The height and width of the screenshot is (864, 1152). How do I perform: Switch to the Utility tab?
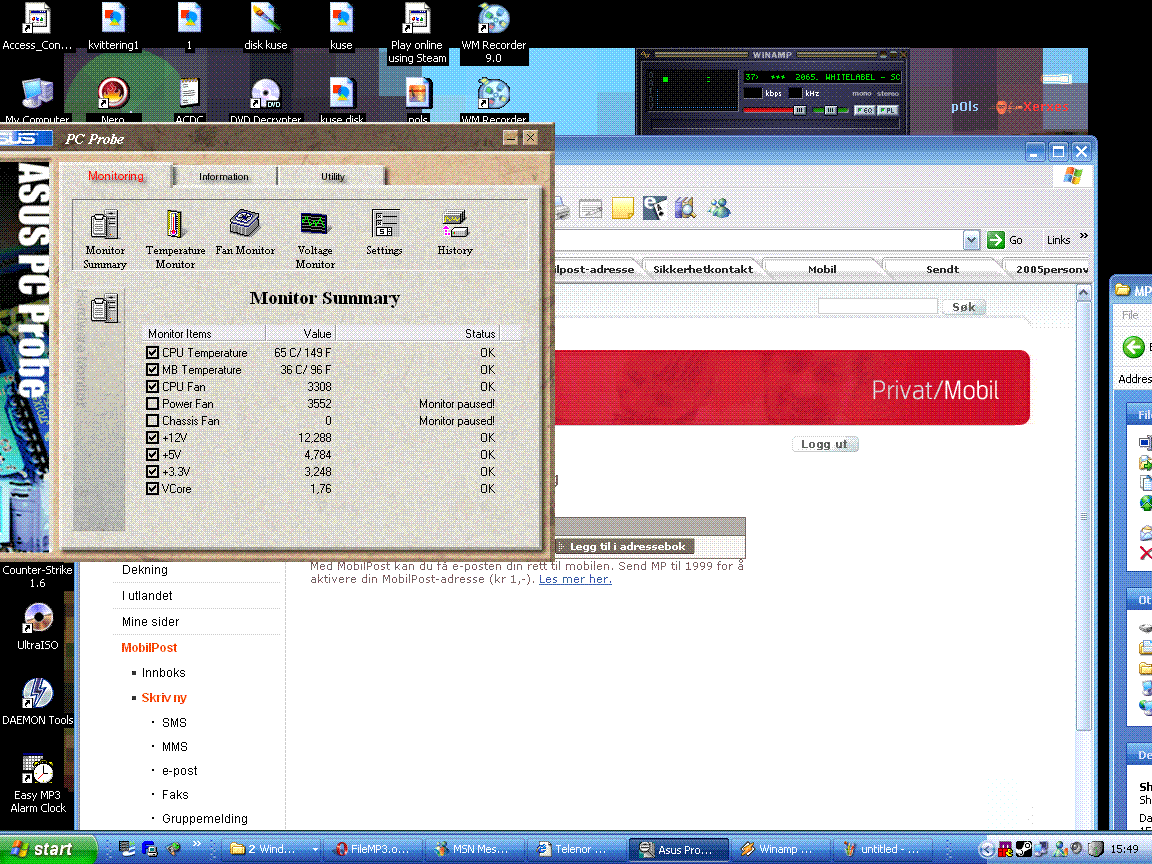coord(333,176)
